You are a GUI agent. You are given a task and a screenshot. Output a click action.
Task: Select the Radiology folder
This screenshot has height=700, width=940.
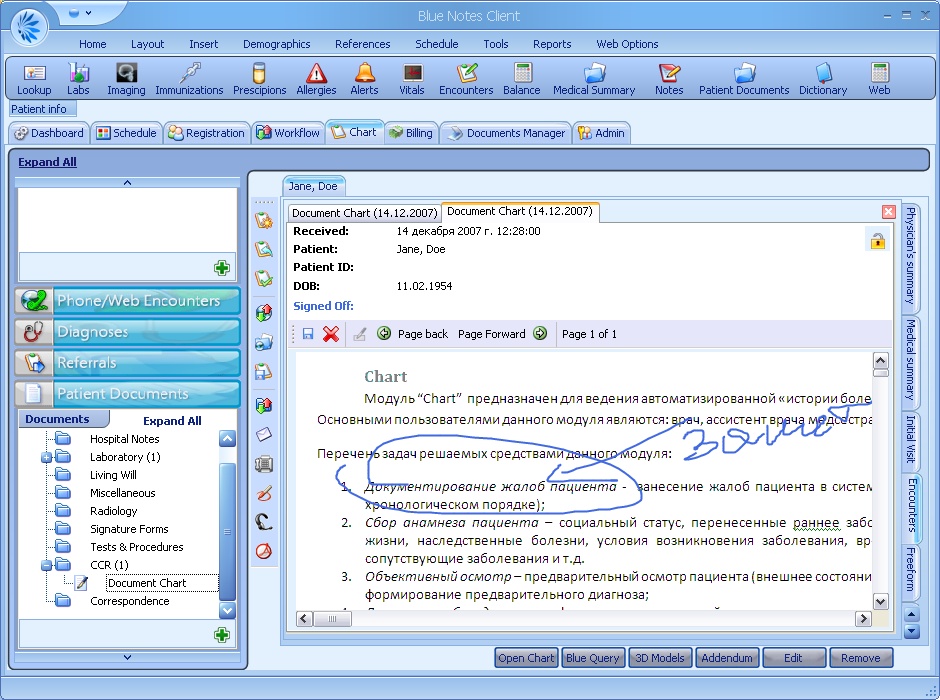pos(113,511)
